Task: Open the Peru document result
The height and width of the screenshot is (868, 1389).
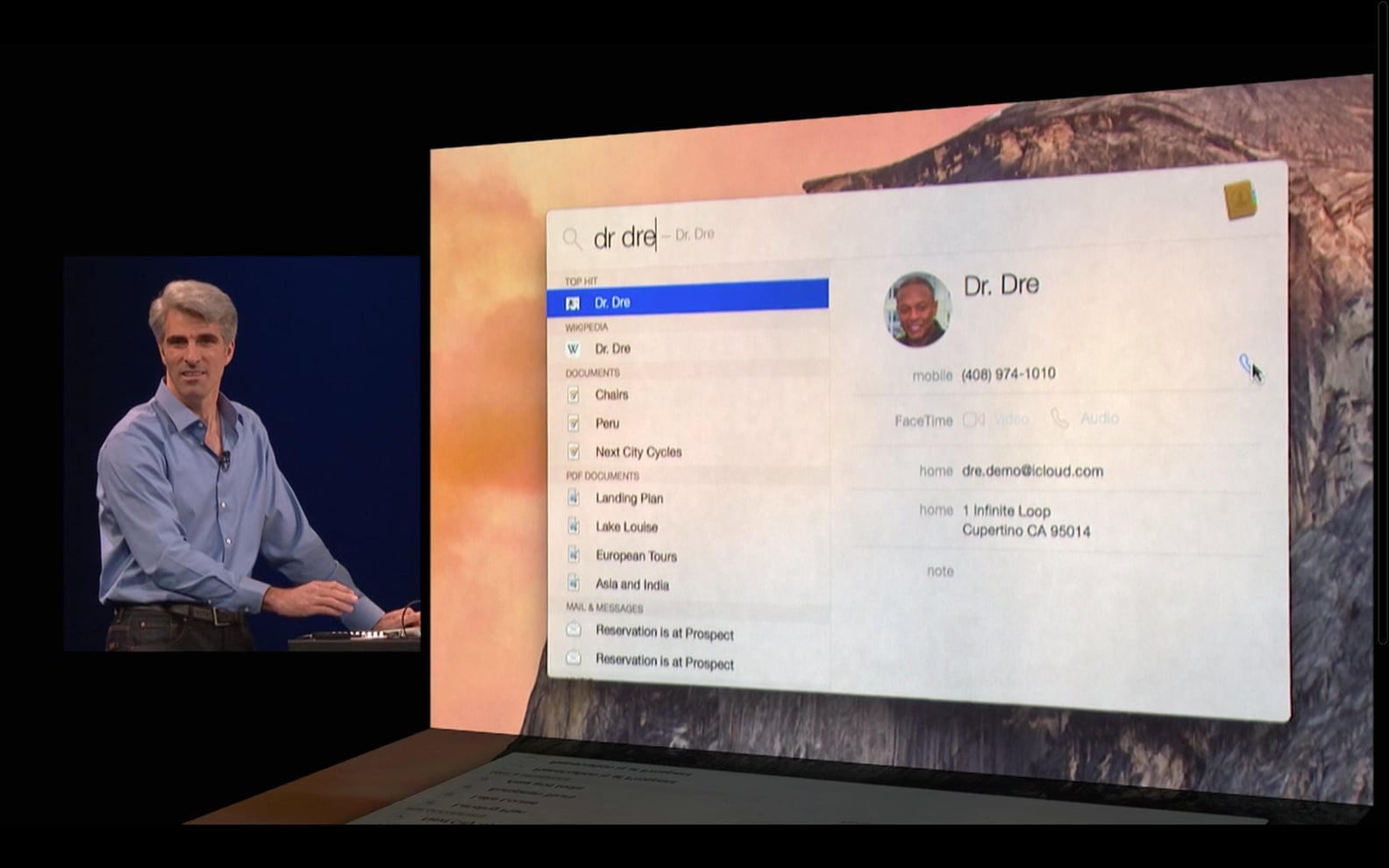Action: [x=607, y=423]
